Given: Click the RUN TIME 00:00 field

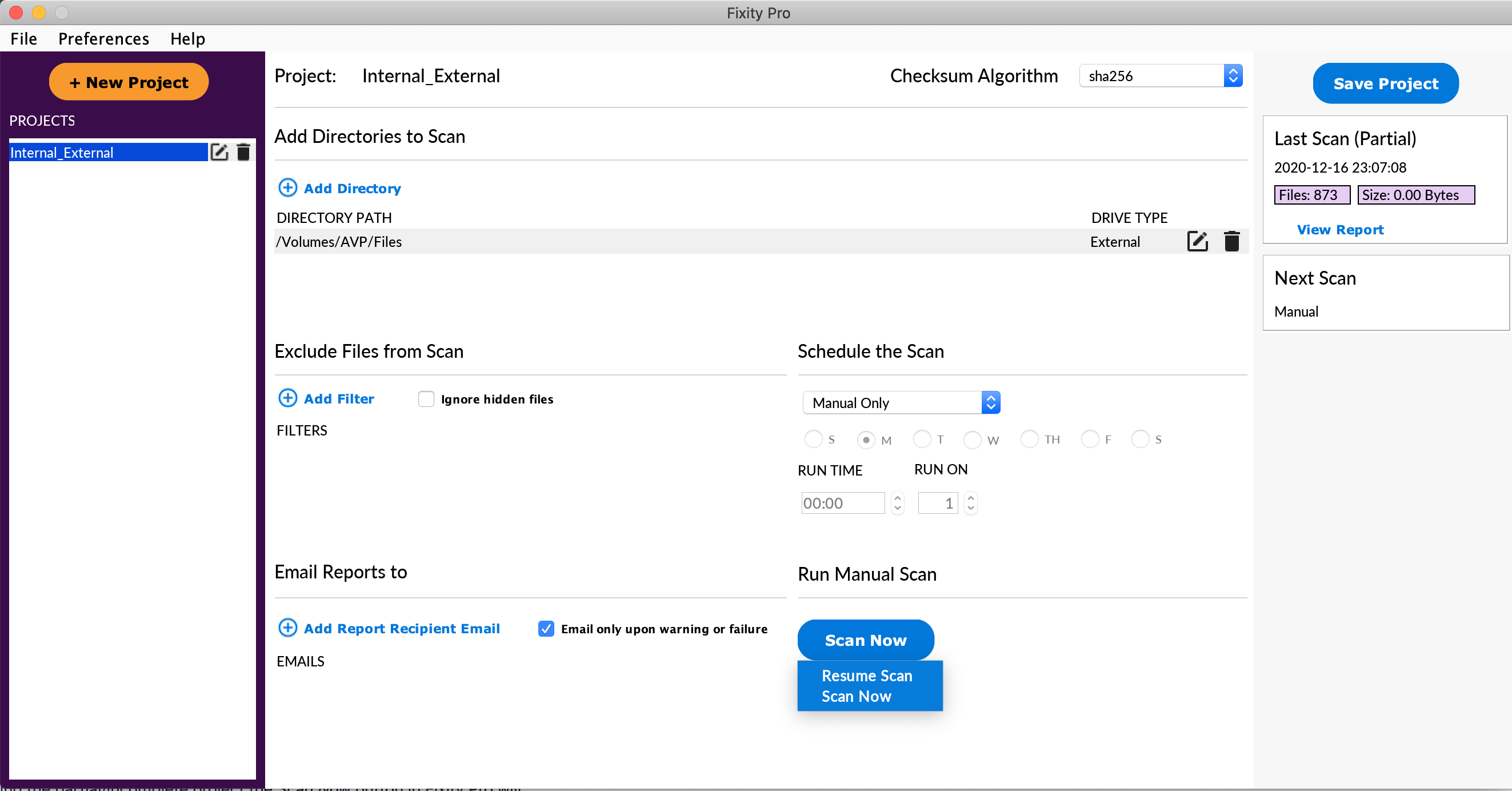Looking at the screenshot, I should pyautogui.click(x=843, y=504).
